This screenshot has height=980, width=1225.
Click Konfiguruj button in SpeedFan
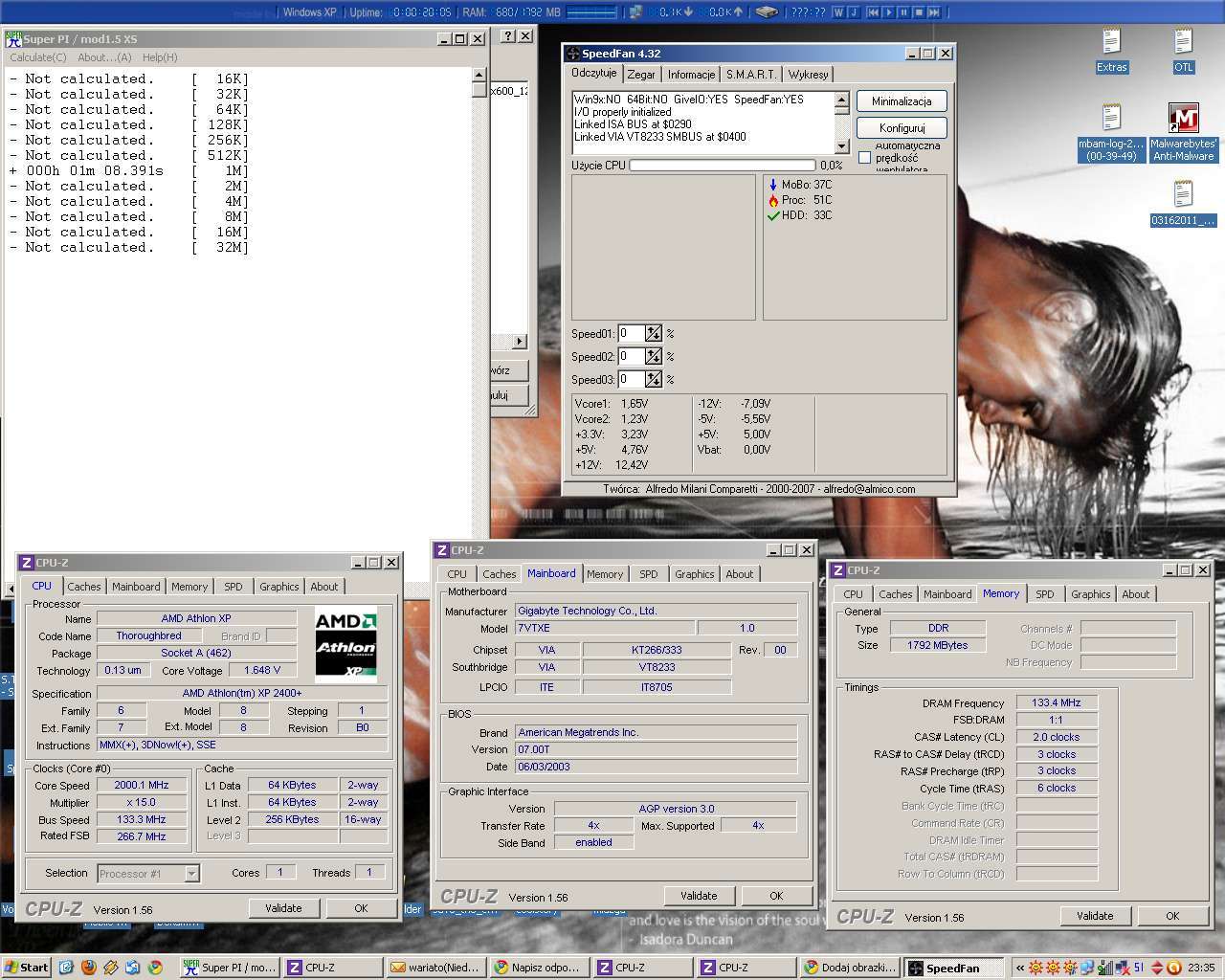(902, 127)
